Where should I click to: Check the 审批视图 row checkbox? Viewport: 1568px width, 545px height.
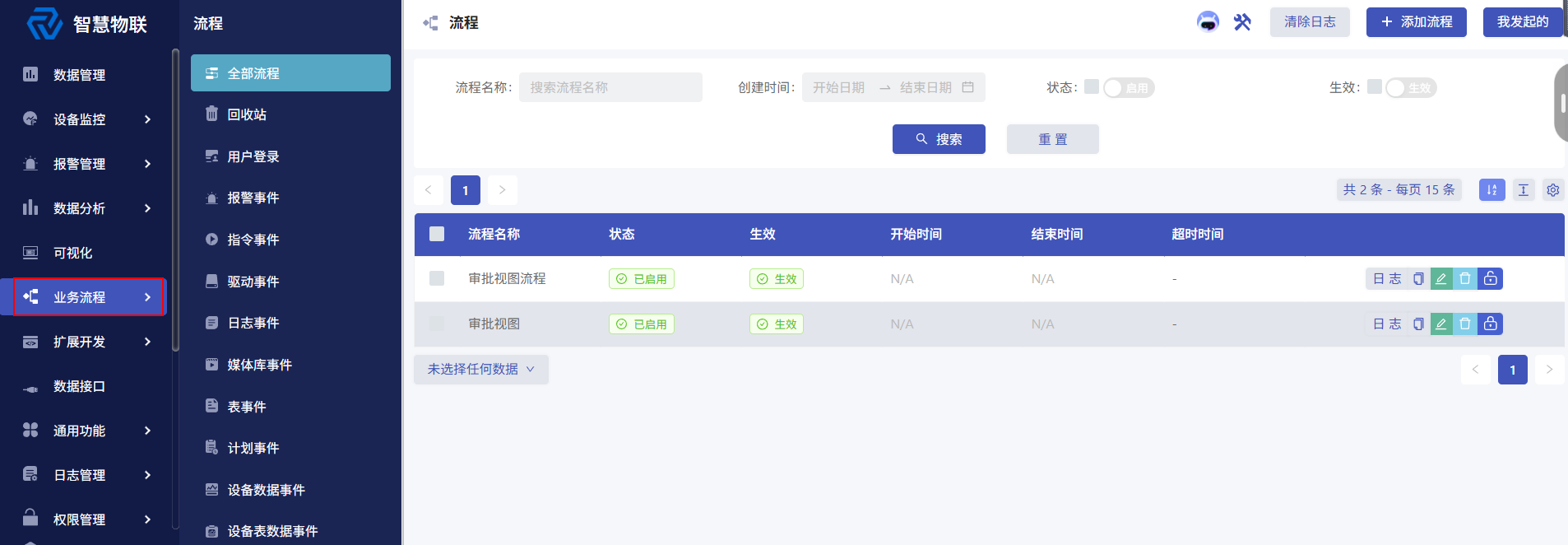[x=437, y=324]
